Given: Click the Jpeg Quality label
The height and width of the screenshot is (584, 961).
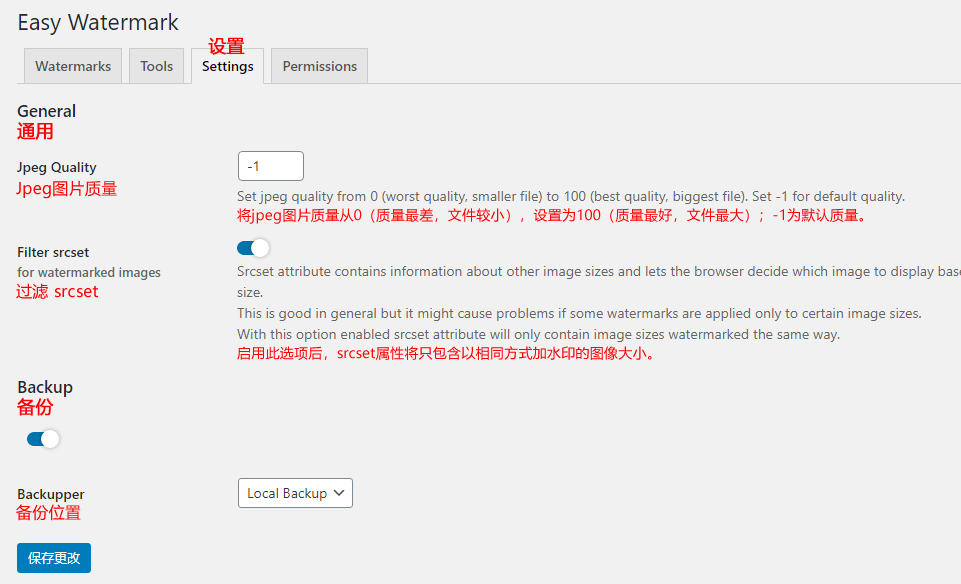Looking at the screenshot, I should click(x=56, y=167).
